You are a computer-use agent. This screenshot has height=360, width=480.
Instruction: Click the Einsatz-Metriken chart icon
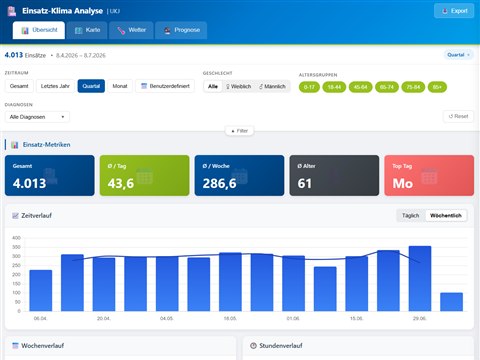click(x=14, y=145)
